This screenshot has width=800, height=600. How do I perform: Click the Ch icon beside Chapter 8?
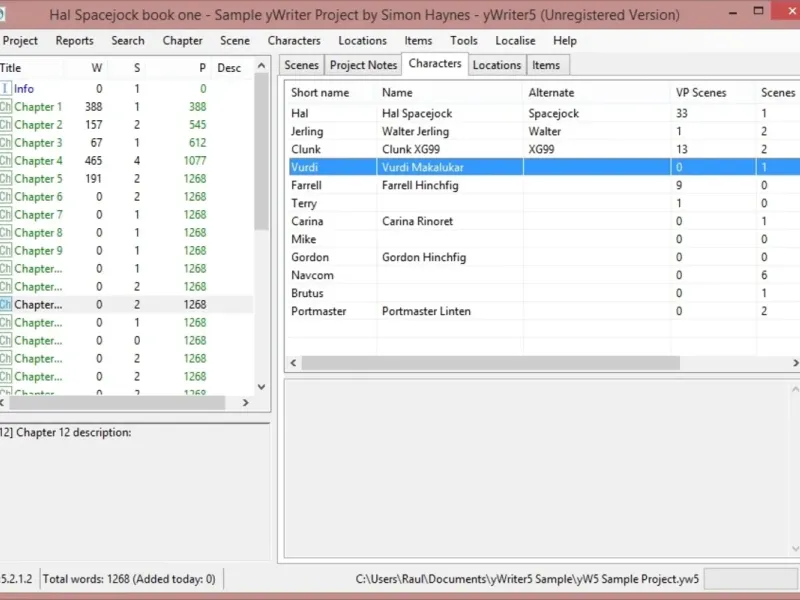[5, 233]
